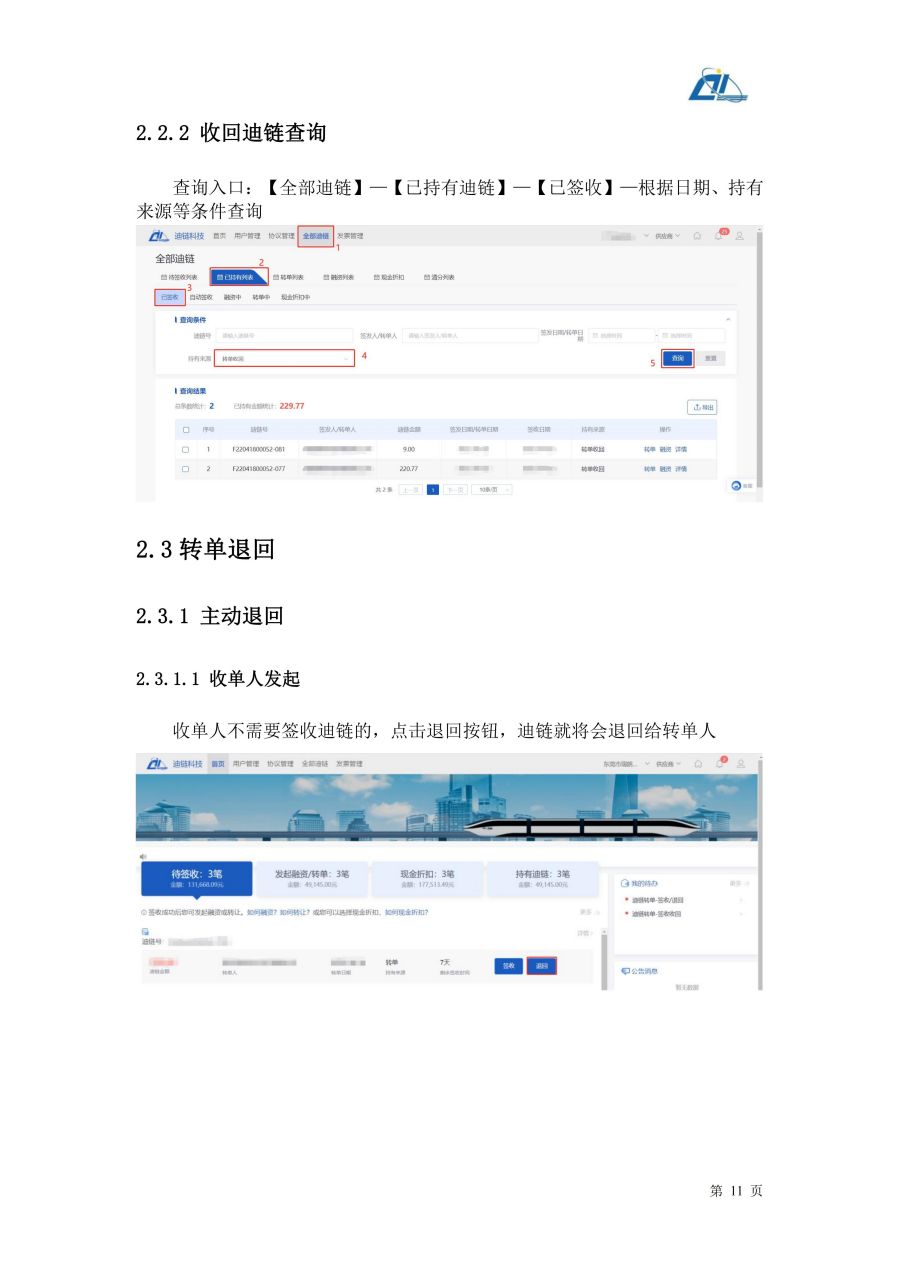Click 详情 link in row F22041800052-081

click(x=681, y=450)
